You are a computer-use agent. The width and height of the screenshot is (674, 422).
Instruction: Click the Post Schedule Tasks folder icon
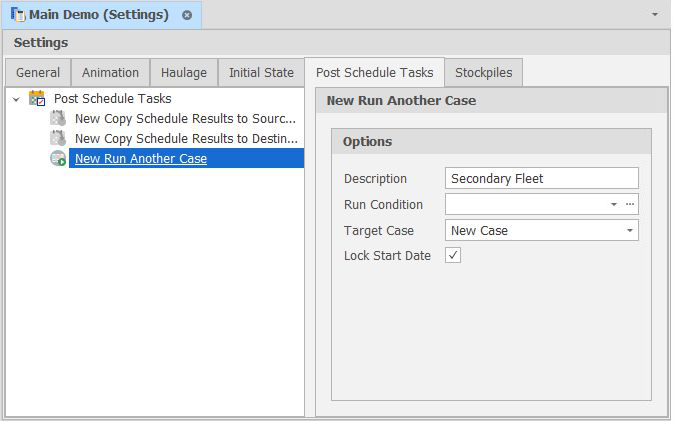click(x=37, y=98)
